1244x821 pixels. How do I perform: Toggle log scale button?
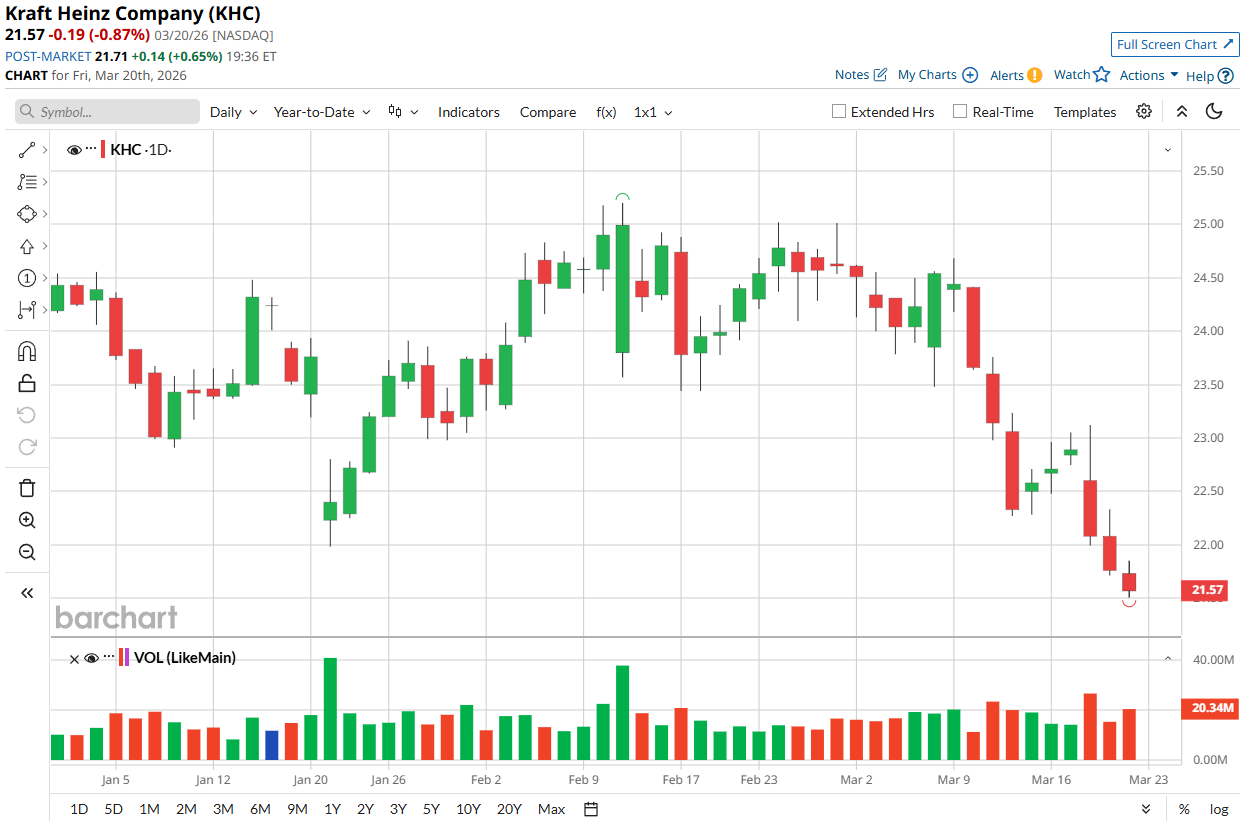pos(1219,809)
